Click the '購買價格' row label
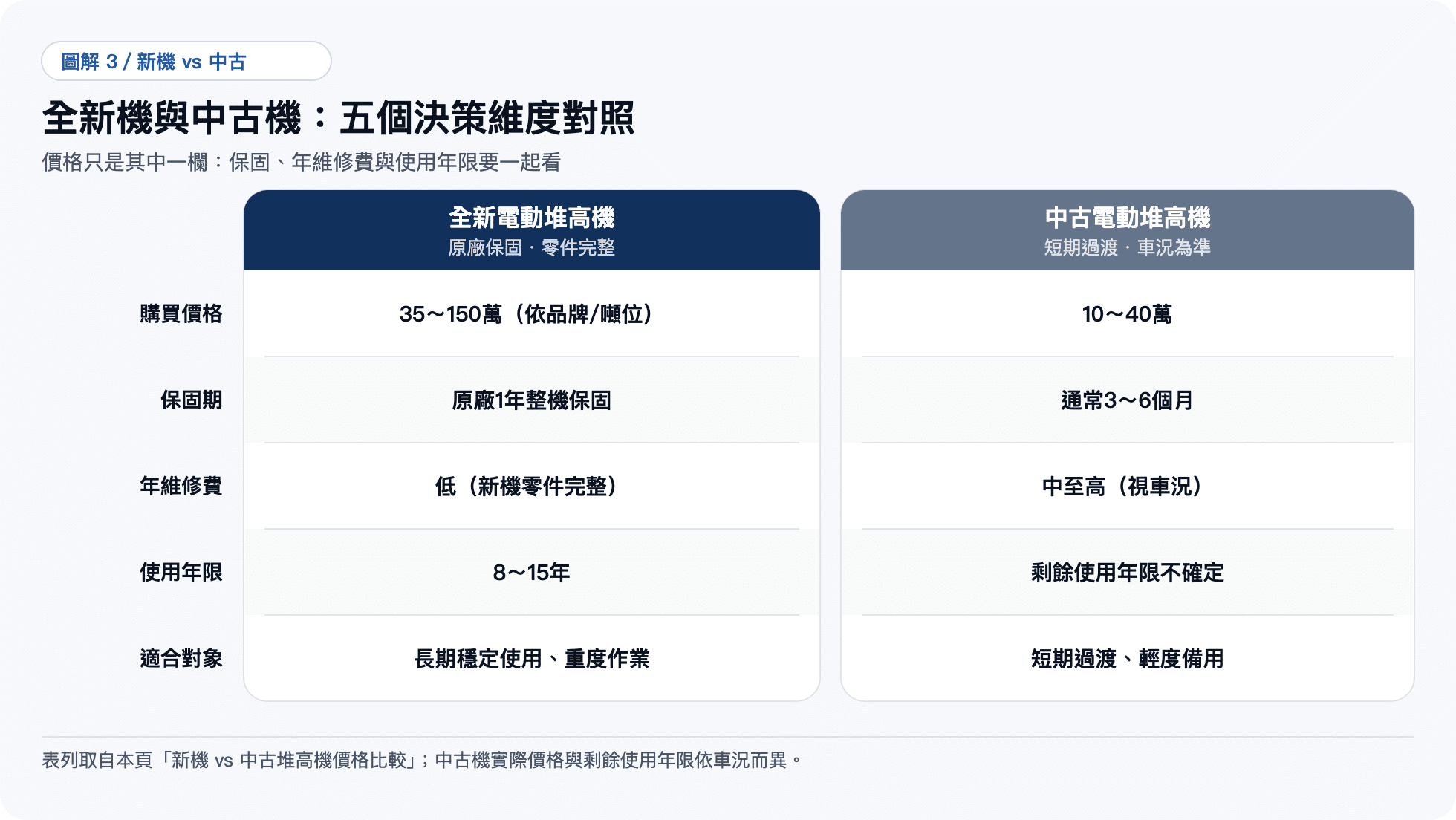This screenshot has height=820, width=1456. pos(181,313)
